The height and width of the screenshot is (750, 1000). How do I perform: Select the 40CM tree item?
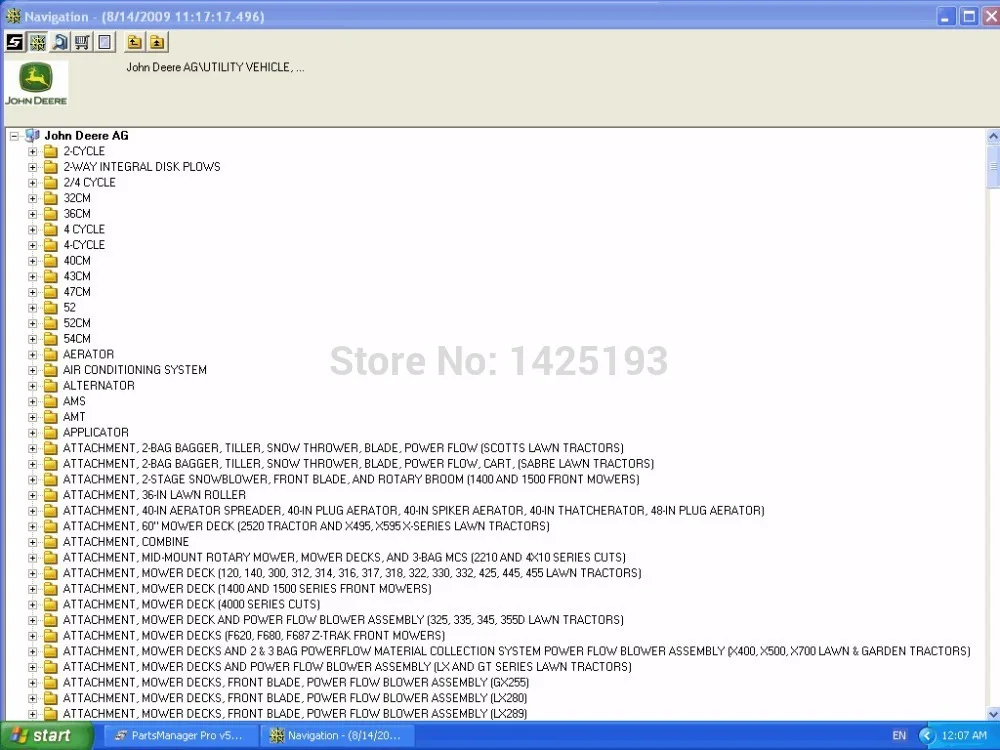coord(77,261)
